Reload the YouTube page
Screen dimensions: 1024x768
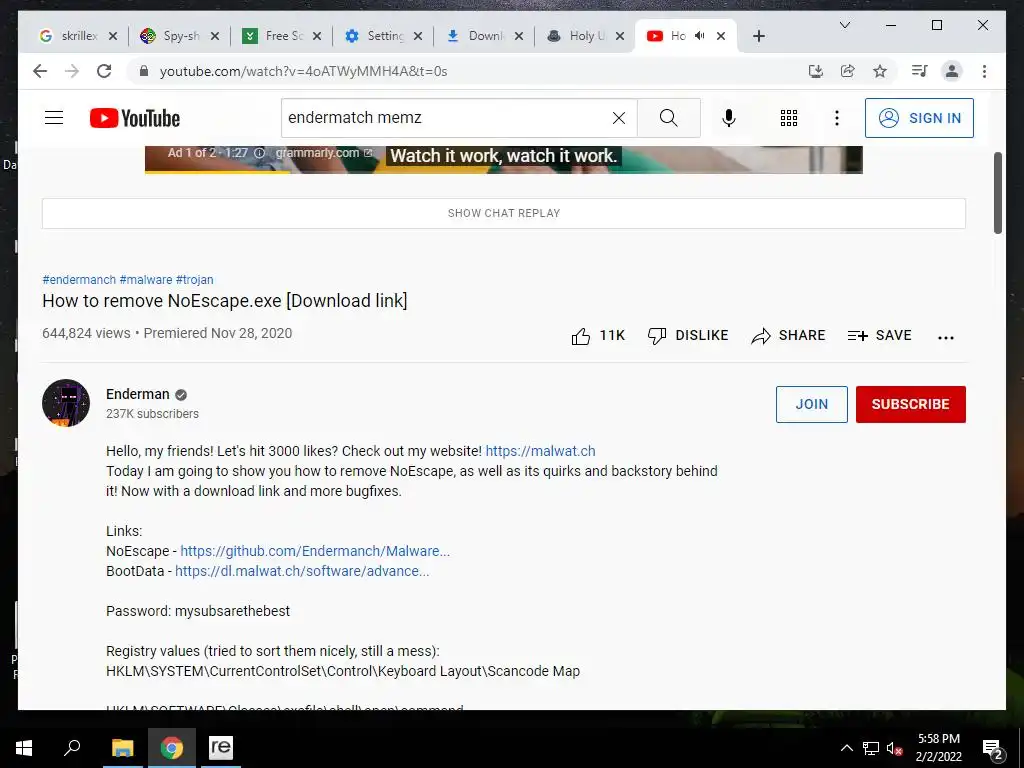(x=104, y=71)
